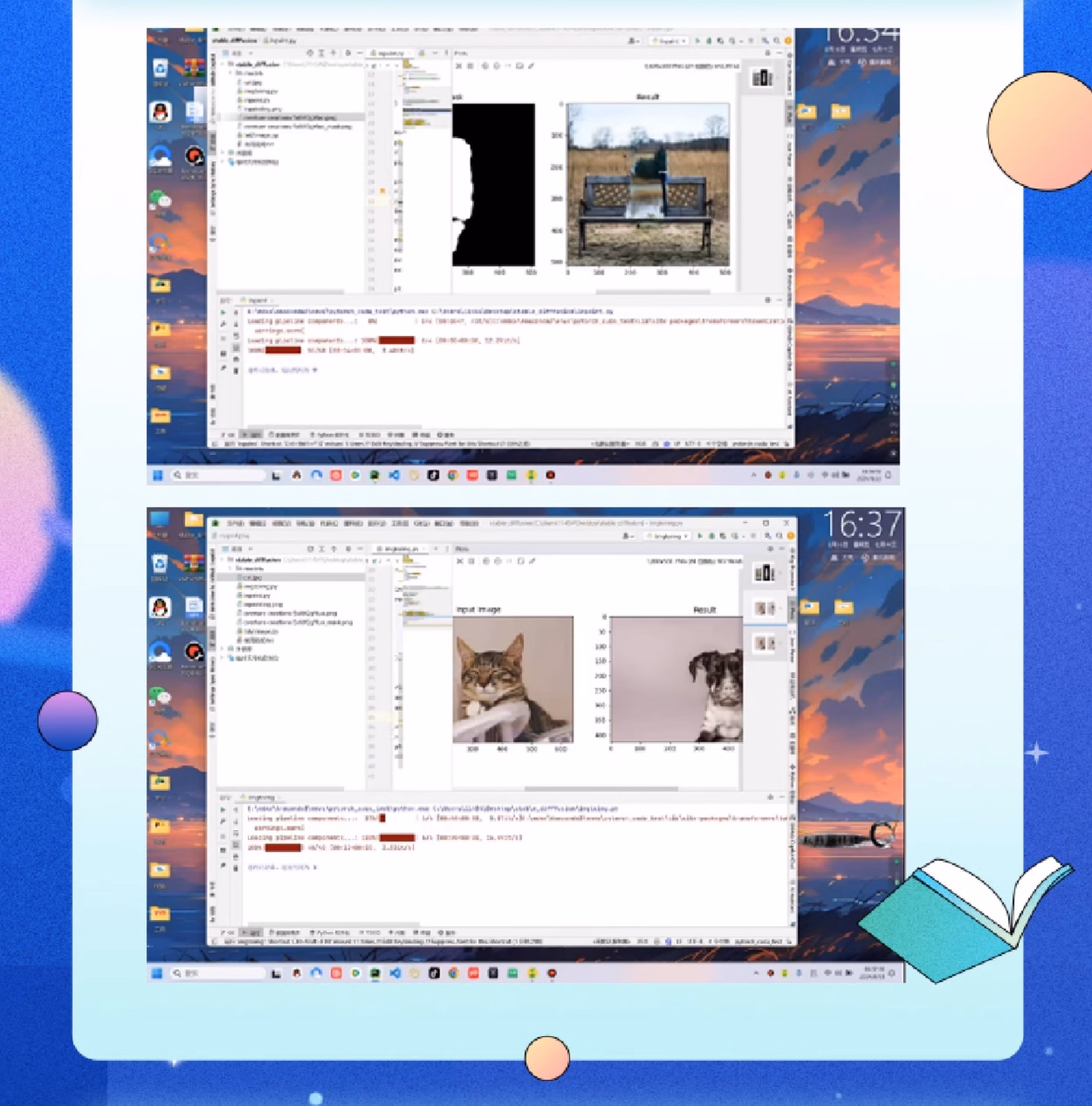Click search magnifier icon in cat-window top toolbar
Image resolution: width=1092 pixels, height=1106 pixels.
(779, 536)
